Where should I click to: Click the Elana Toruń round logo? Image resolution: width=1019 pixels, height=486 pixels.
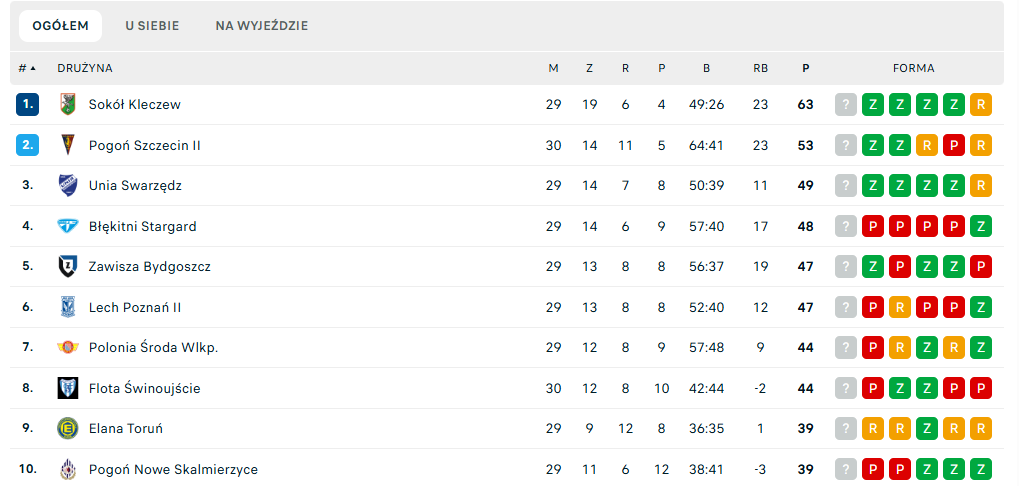click(68, 429)
